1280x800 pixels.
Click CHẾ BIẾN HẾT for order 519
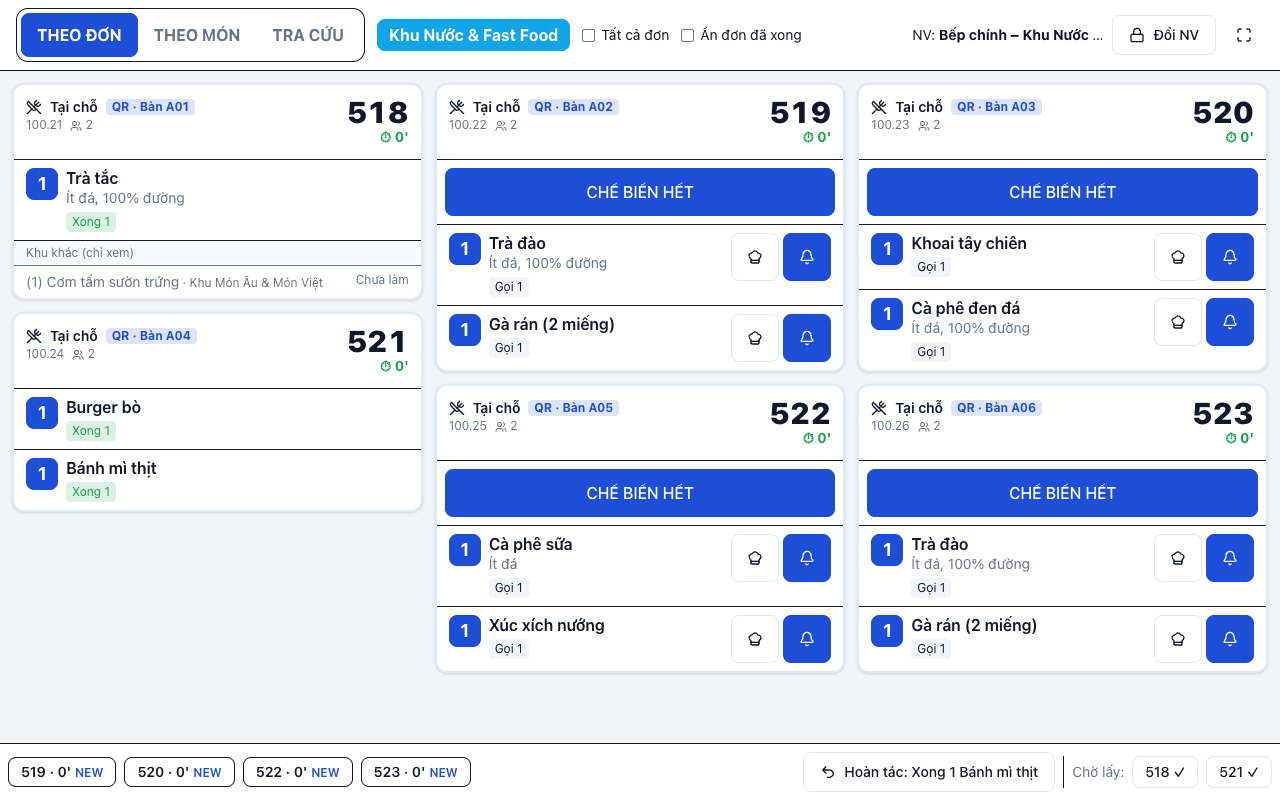click(640, 192)
